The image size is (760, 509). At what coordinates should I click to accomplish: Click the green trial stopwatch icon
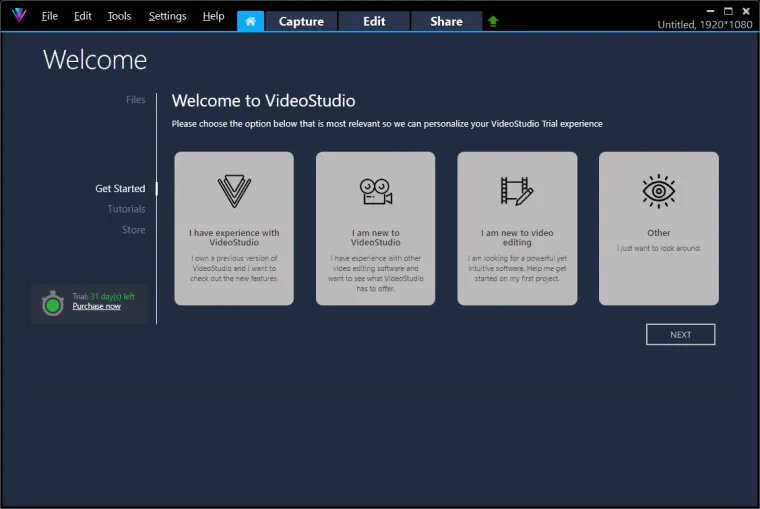click(x=52, y=303)
